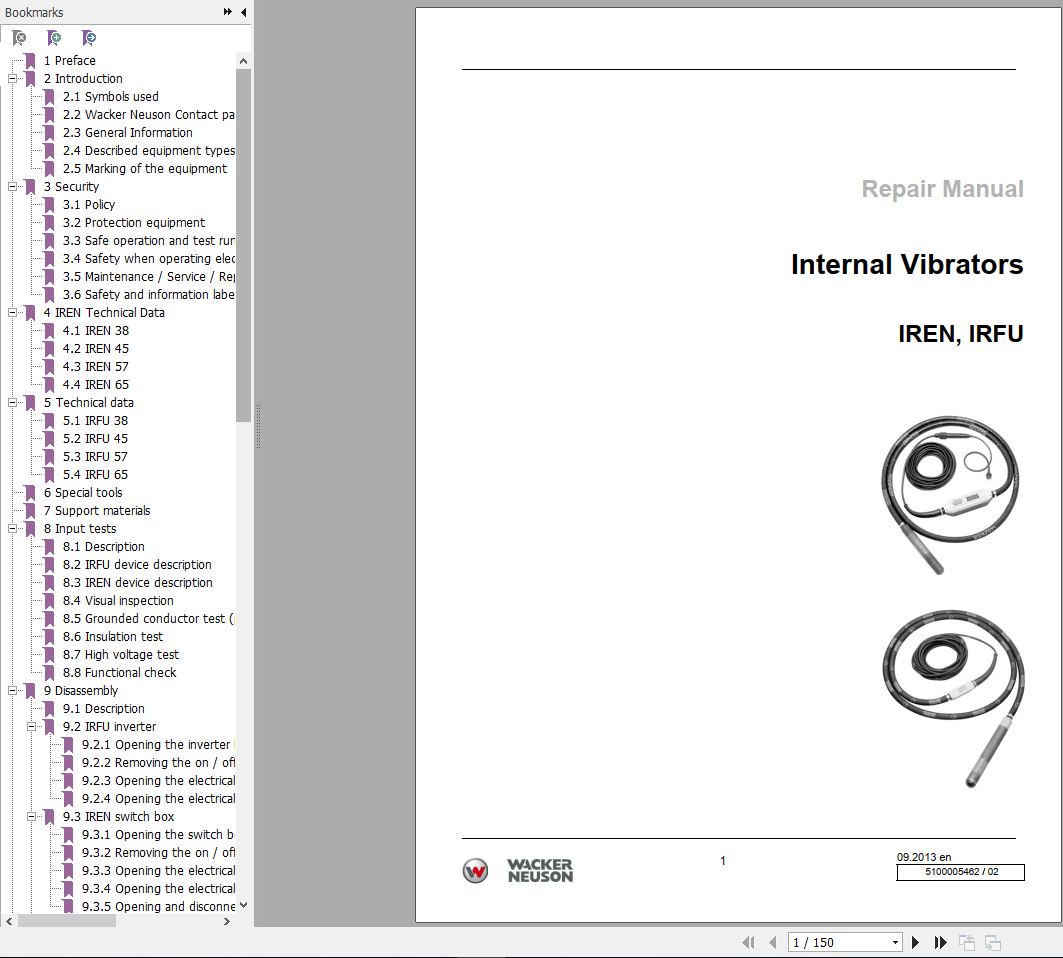
Task: Open 9.1 Description under Disassembly
Action: pyautogui.click(x=103, y=708)
